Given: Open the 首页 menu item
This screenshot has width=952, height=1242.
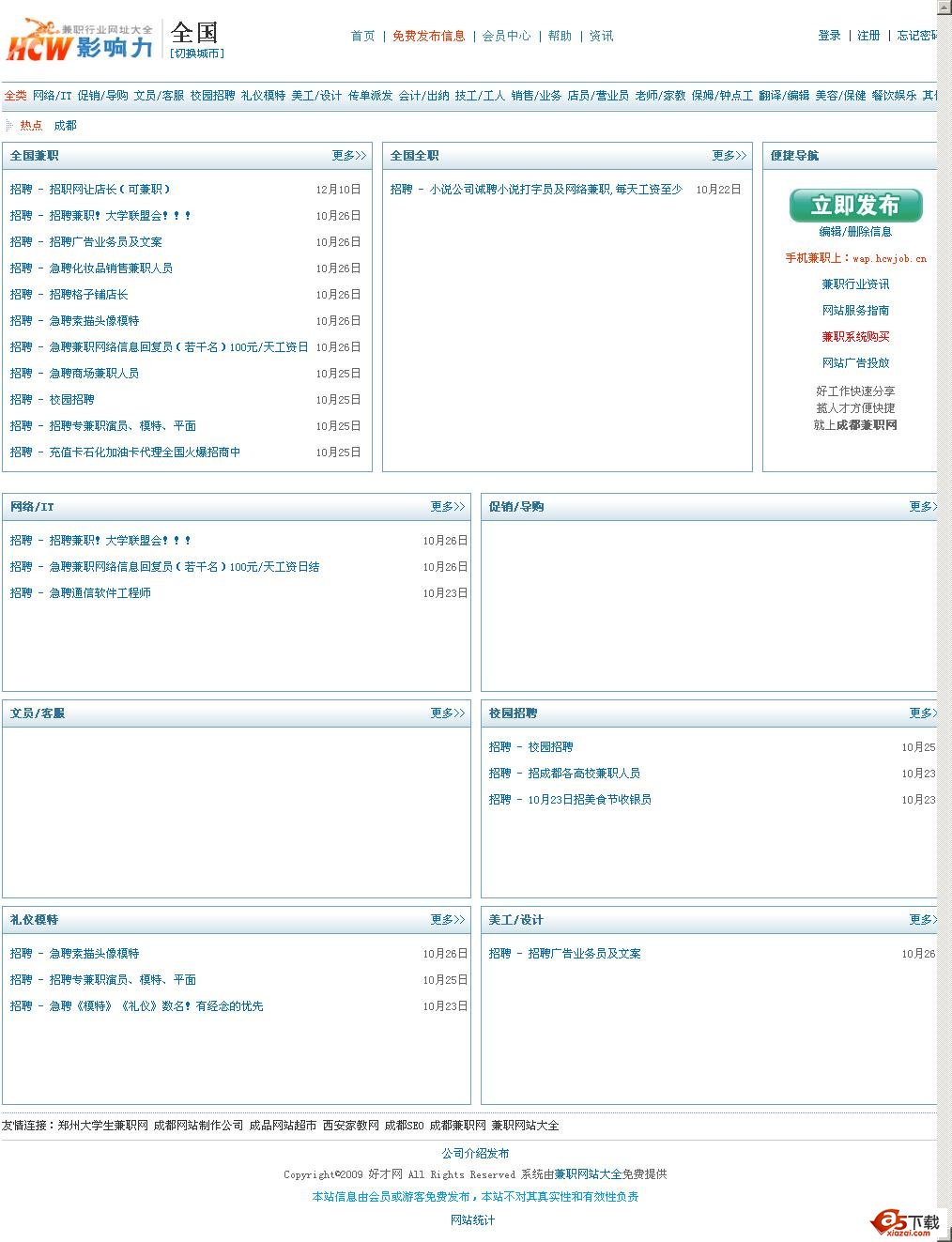Looking at the screenshot, I should (x=361, y=37).
